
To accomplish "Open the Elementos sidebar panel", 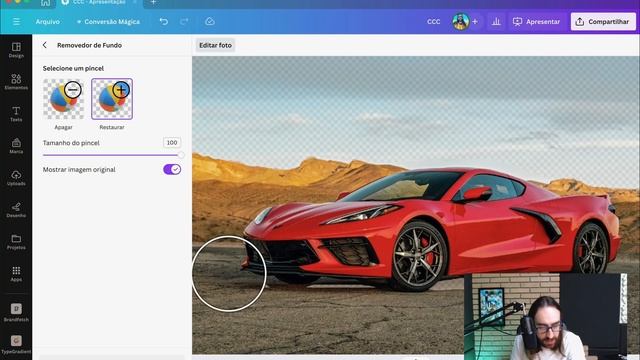I will pyautogui.click(x=16, y=82).
